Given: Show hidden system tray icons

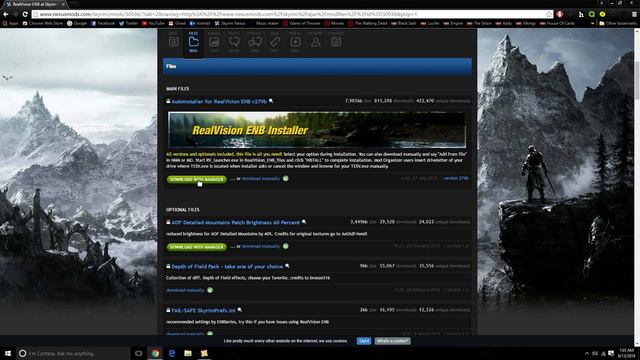Looking at the screenshot, I should tap(587, 353).
